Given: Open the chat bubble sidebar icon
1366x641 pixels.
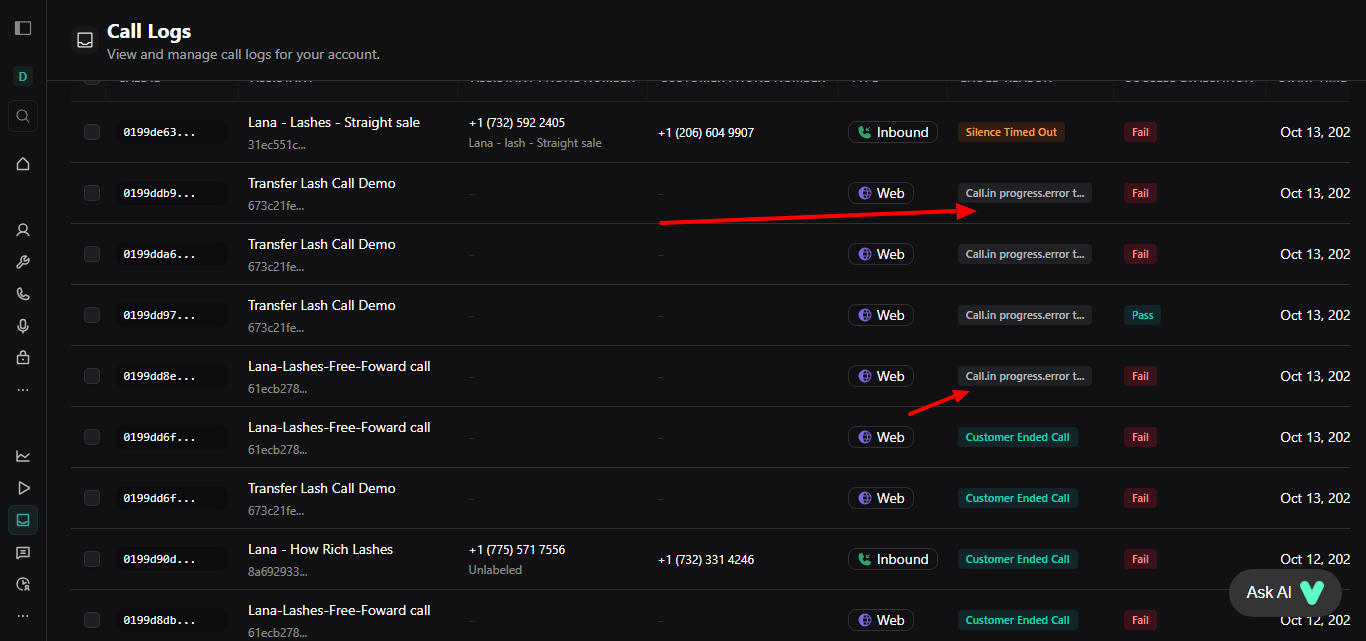Looking at the screenshot, I should 23,552.
